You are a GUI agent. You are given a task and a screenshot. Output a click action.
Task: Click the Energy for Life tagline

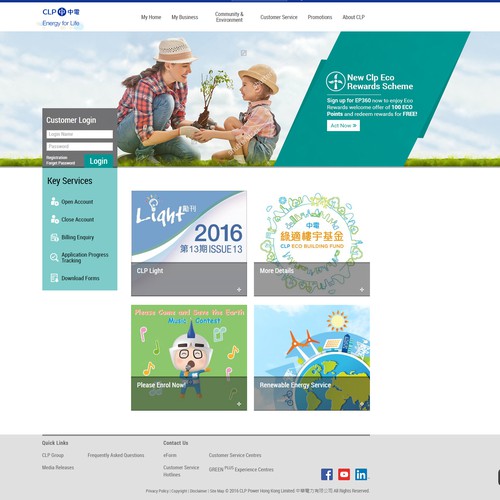tap(61, 23)
